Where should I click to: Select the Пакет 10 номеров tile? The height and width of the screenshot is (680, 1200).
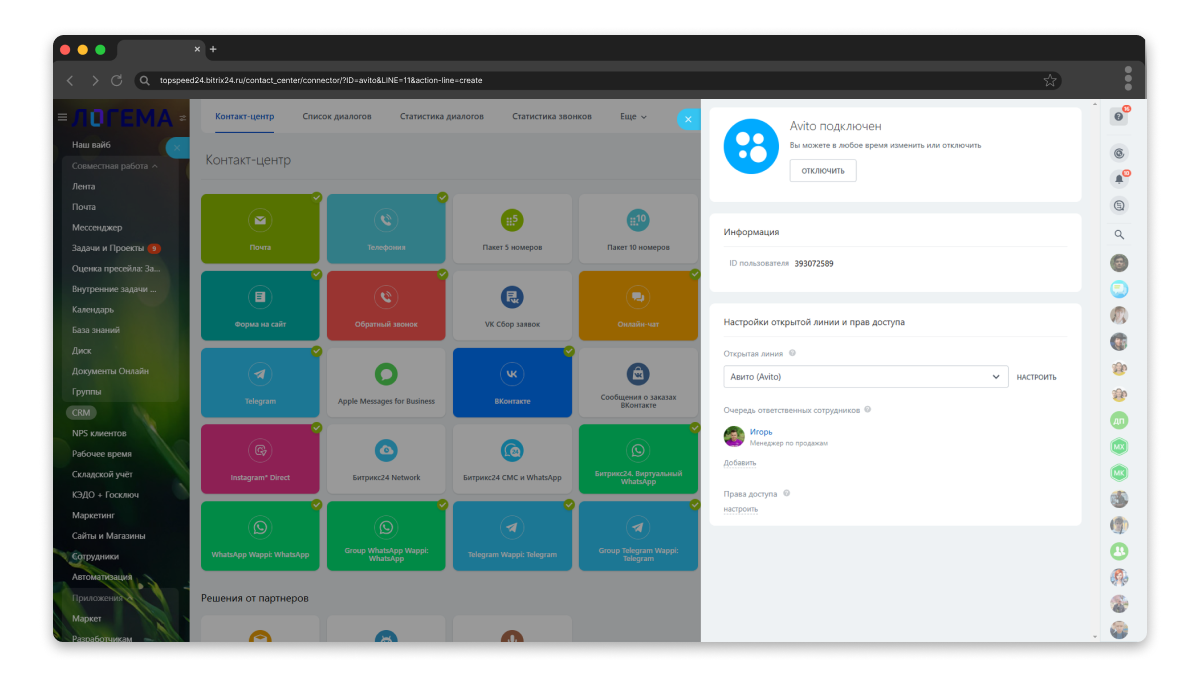[638, 229]
